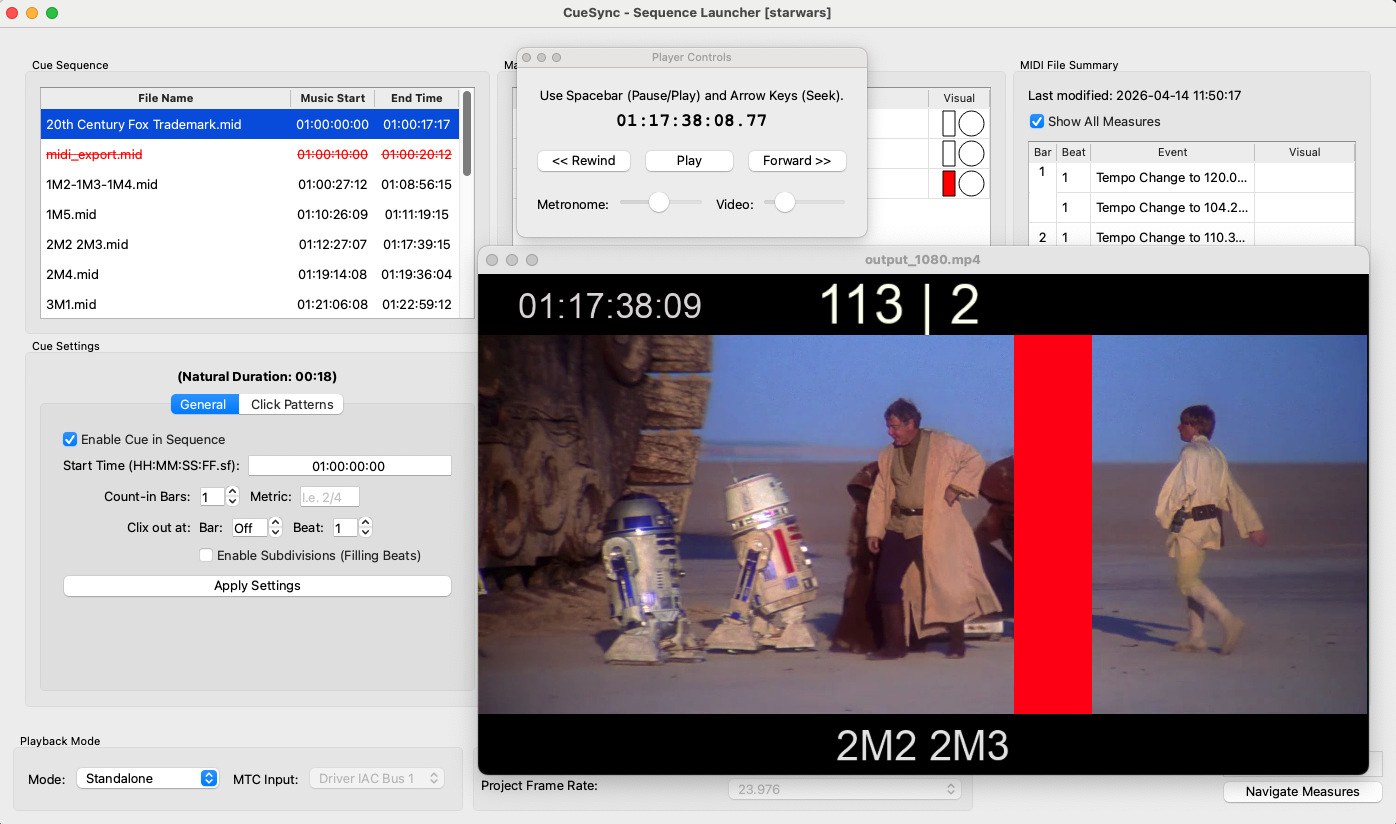
Task: Click the Event column header in MIDI summary
Action: pos(1172,152)
